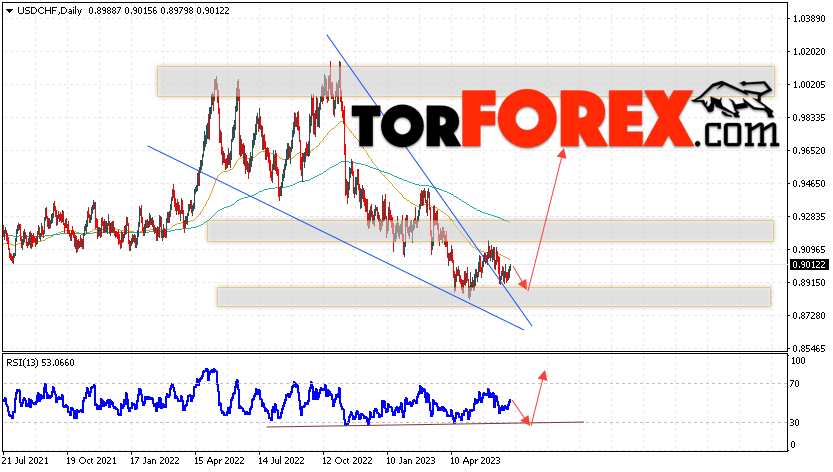Click the 15 Apr 2022 date label
Viewport: 833px width, 472px height.
(x=219, y=460)
